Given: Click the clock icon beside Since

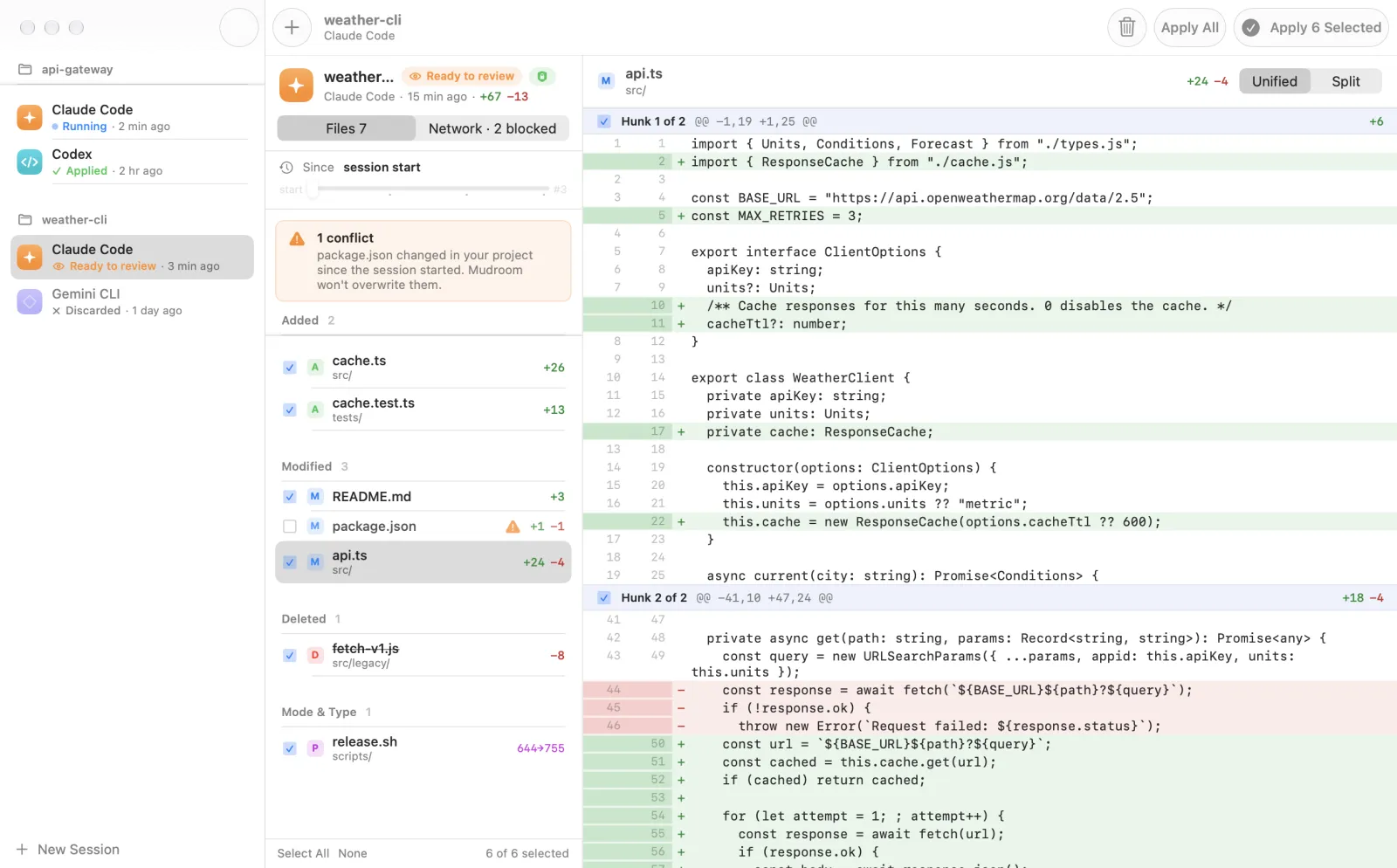Looking at the screenshot, I should [x=286, y=167].
